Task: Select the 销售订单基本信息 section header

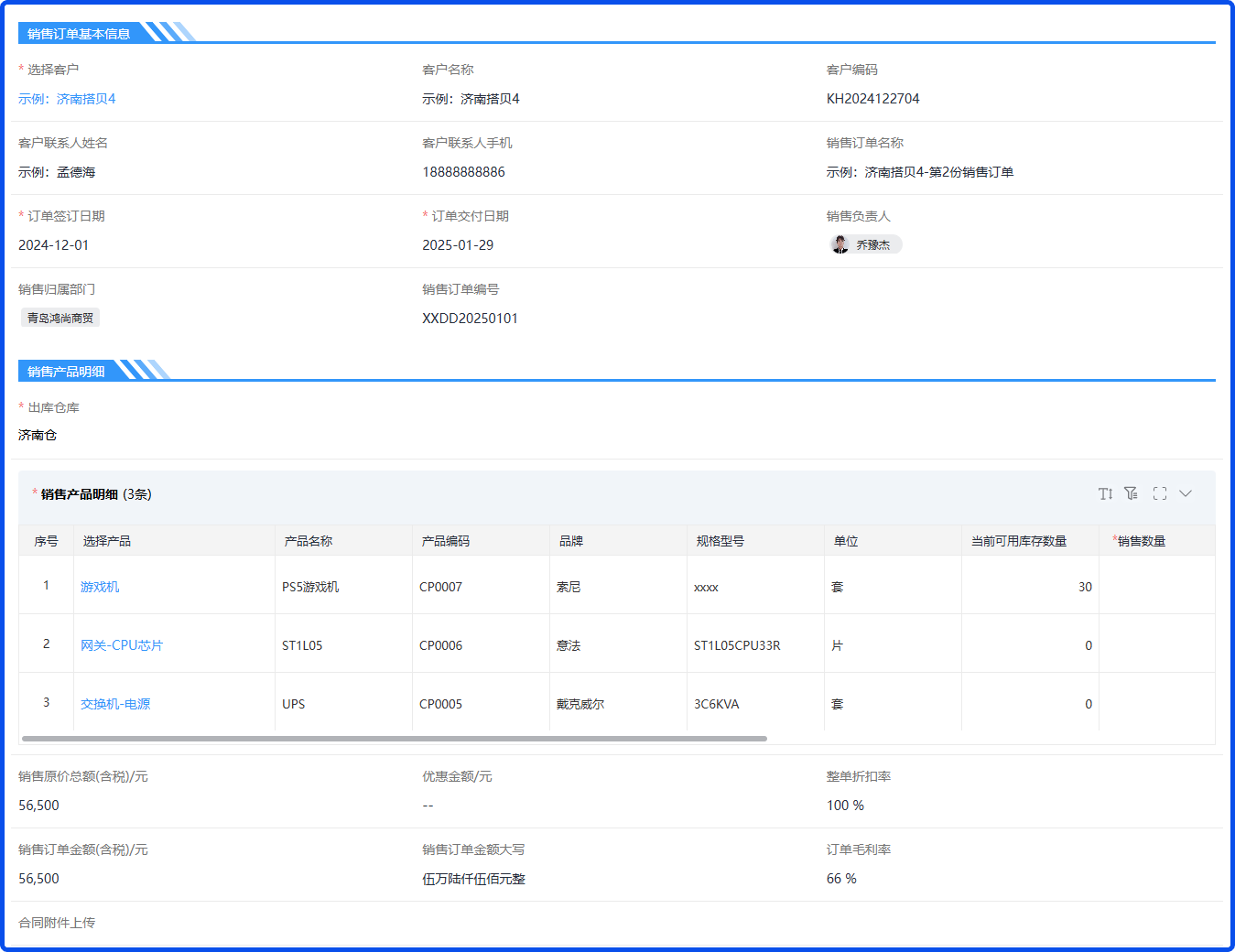Action: [x=79, y=34]
